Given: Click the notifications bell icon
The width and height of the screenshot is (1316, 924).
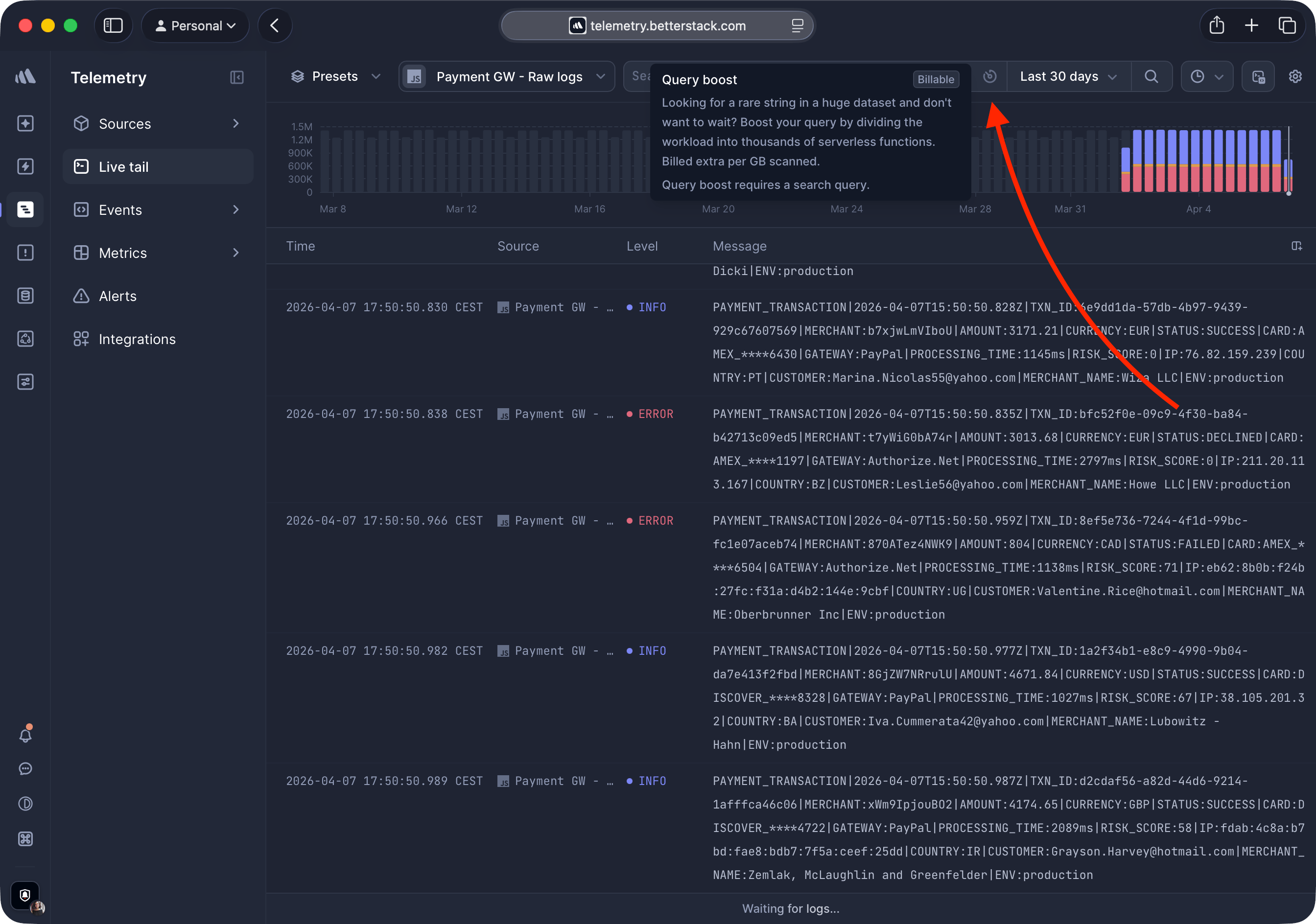Looking at the screenshot, I should coord(25,735).
